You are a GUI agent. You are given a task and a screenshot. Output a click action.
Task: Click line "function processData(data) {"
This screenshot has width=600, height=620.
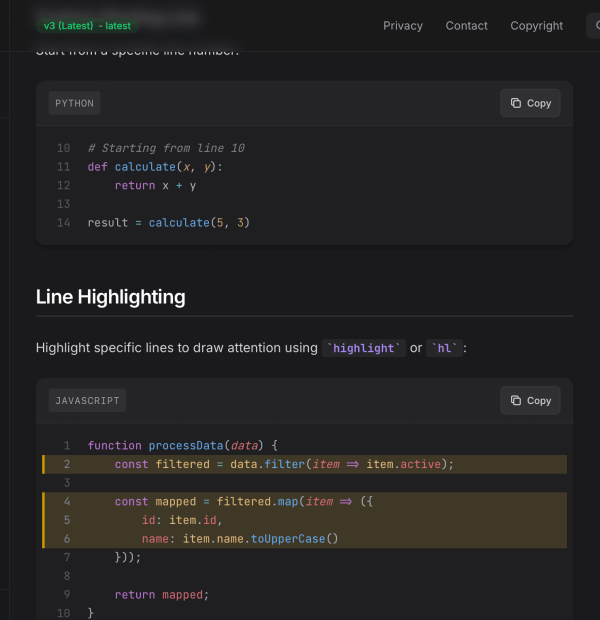click(183, 446)
